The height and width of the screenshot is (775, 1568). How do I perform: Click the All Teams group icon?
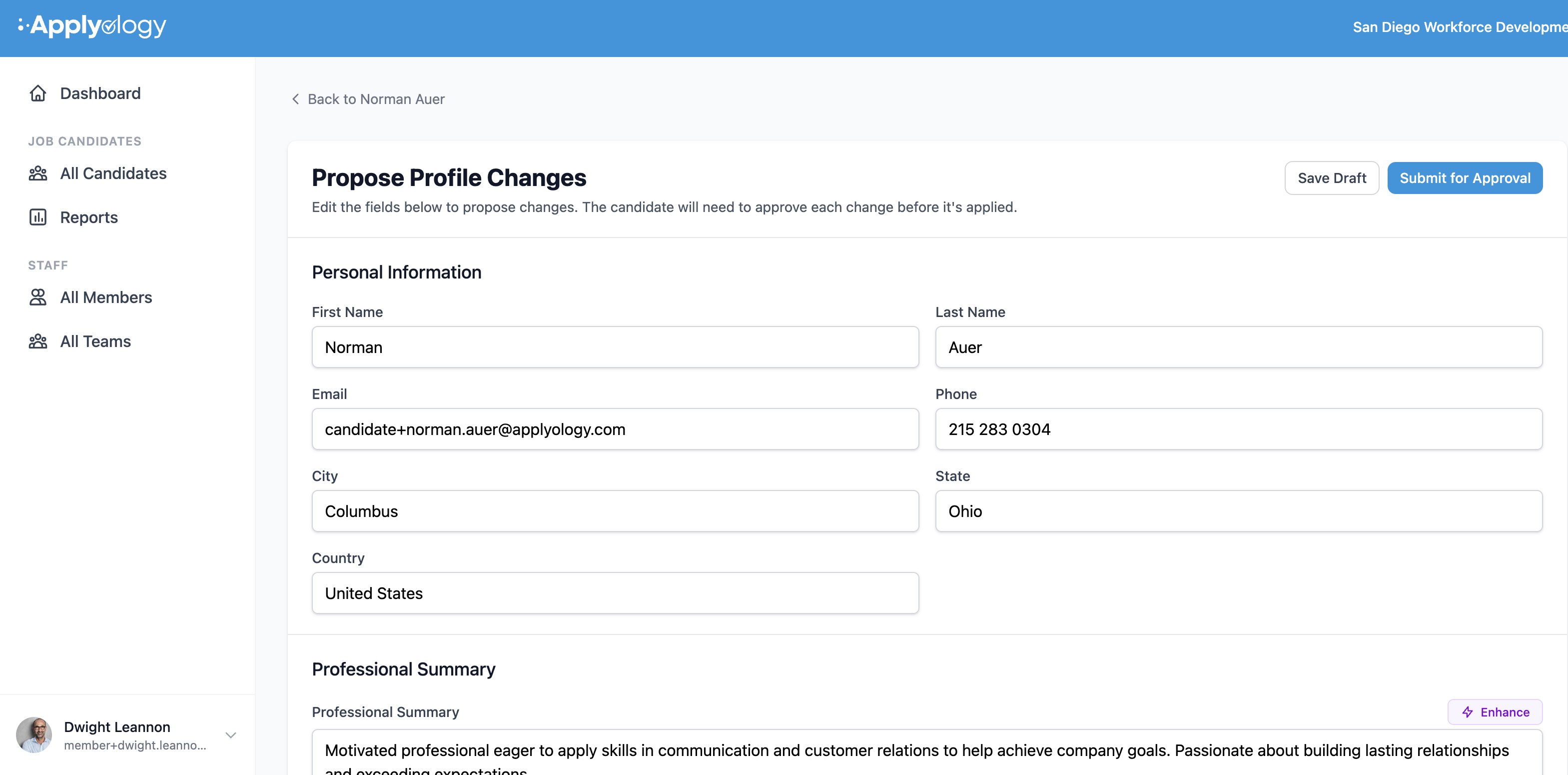point(38,341)
